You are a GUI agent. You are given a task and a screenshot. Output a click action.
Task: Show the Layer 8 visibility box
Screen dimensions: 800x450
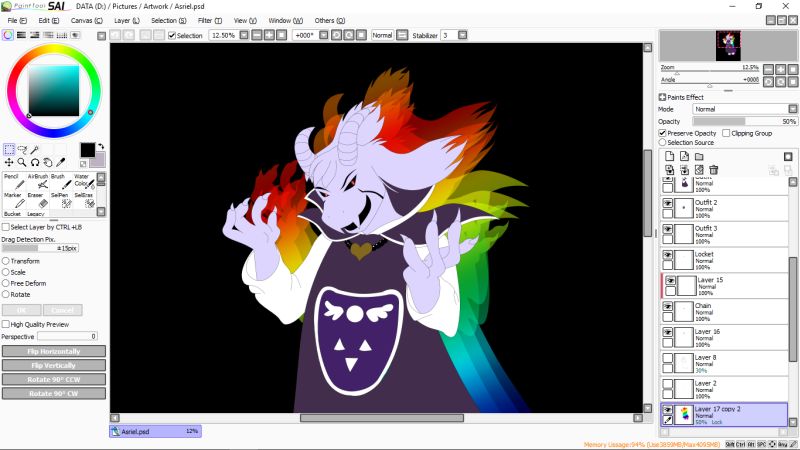(x=667, y=358)
